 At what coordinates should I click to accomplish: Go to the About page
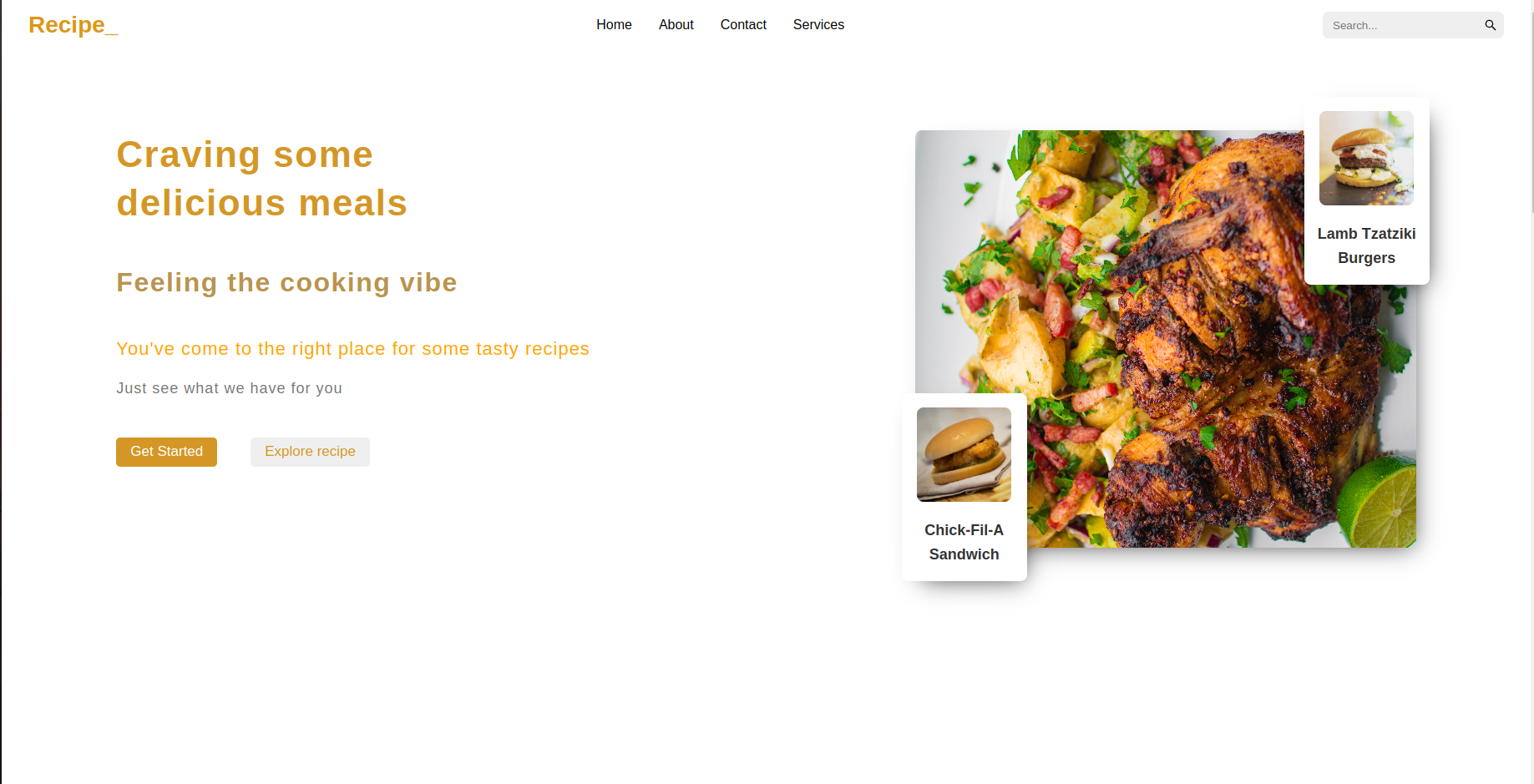click(676, 25)
